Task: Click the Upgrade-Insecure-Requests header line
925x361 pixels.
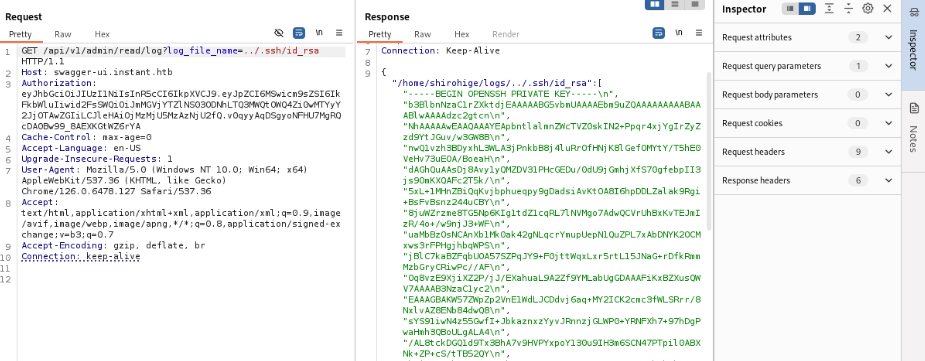Action: 97,159
